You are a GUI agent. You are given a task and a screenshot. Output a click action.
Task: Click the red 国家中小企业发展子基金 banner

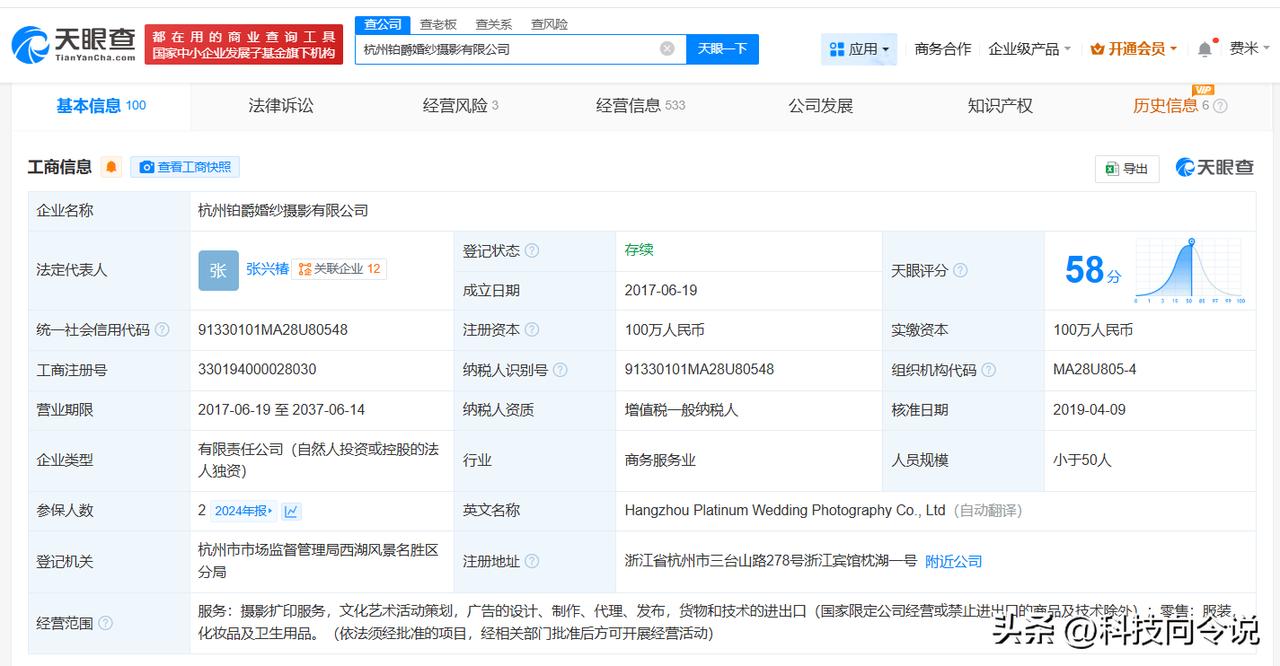[x=244, y=44]
